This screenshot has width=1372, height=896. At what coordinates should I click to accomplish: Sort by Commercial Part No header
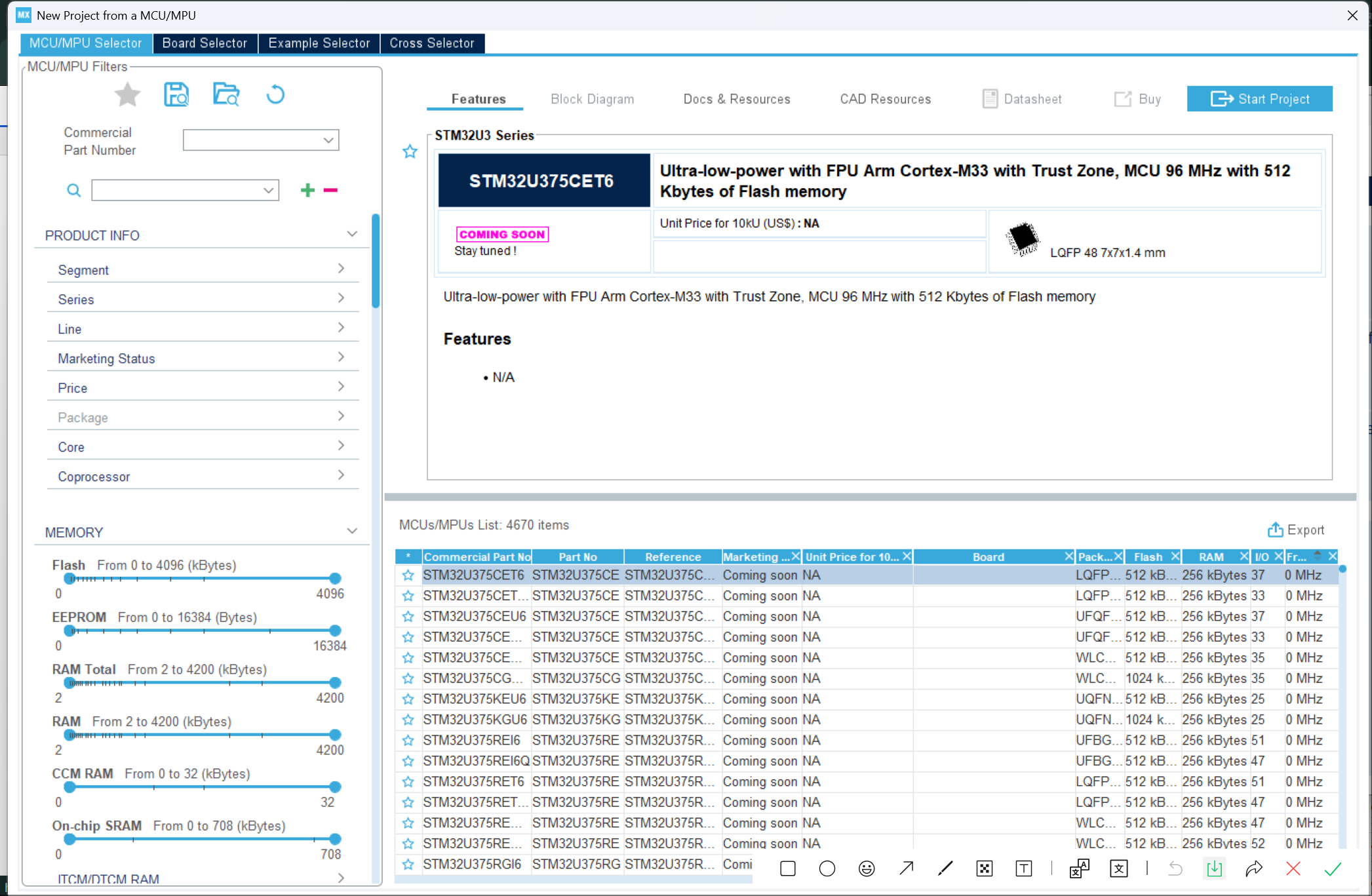point(477,557)
